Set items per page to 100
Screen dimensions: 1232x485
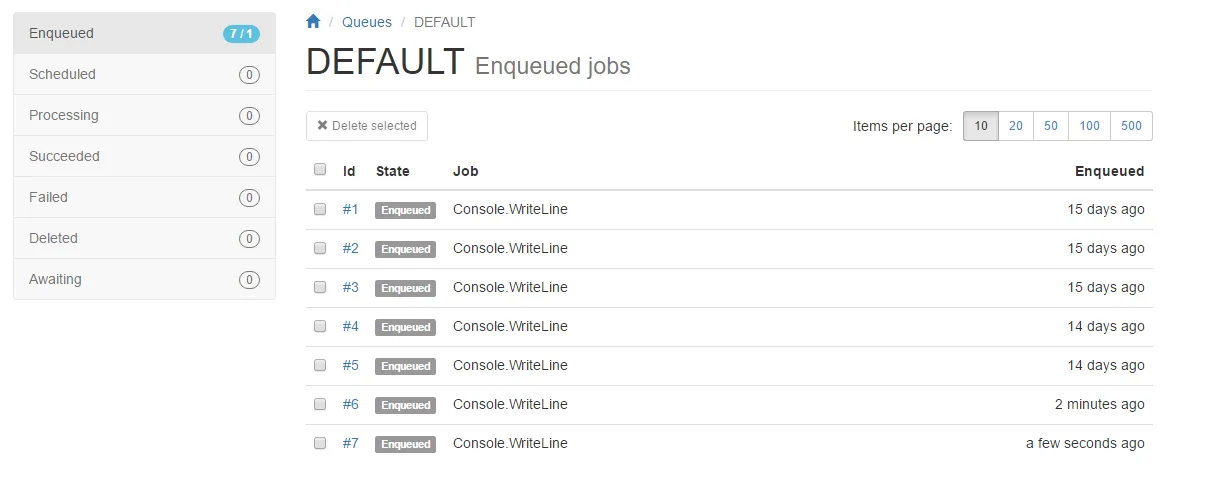[1090, 126]
